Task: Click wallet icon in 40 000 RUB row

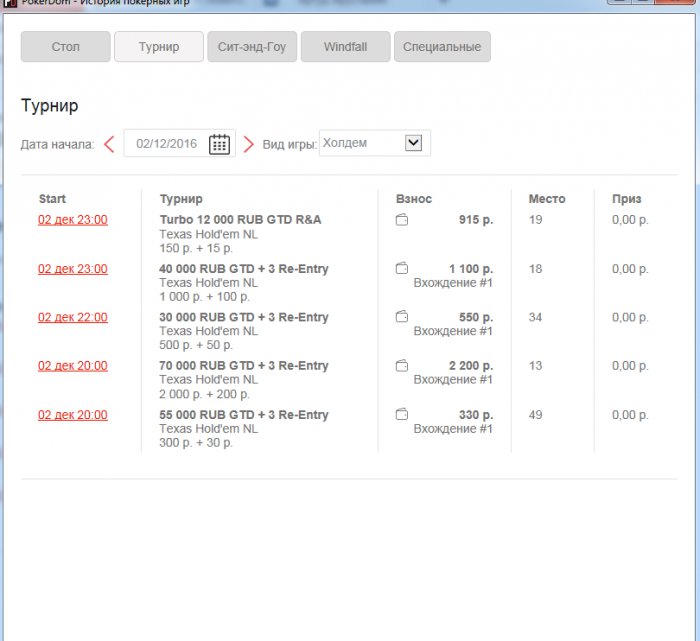Action: coord(402,268)
